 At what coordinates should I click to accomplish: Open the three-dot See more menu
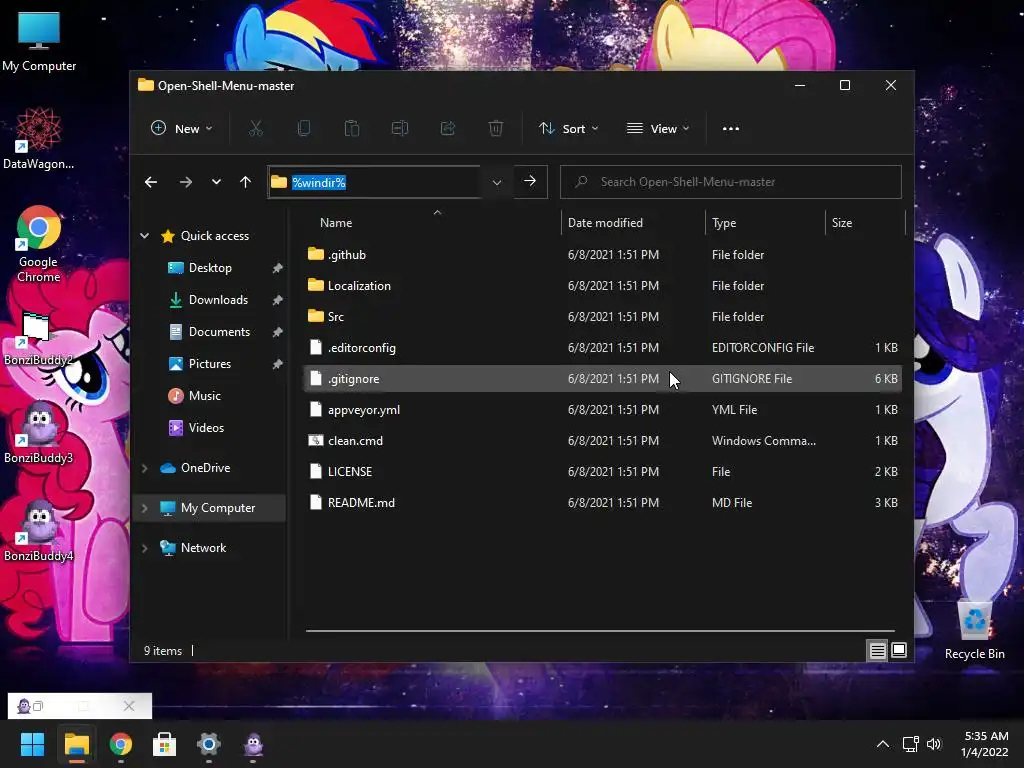[731, 129]
